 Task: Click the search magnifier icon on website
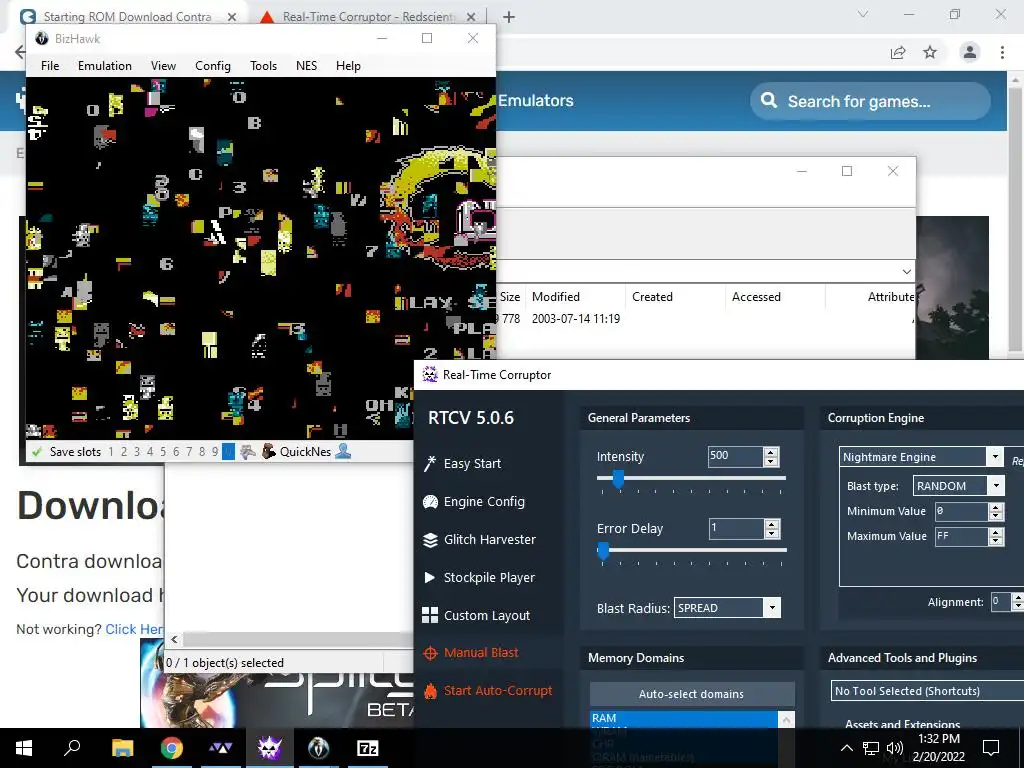[769, 101]
